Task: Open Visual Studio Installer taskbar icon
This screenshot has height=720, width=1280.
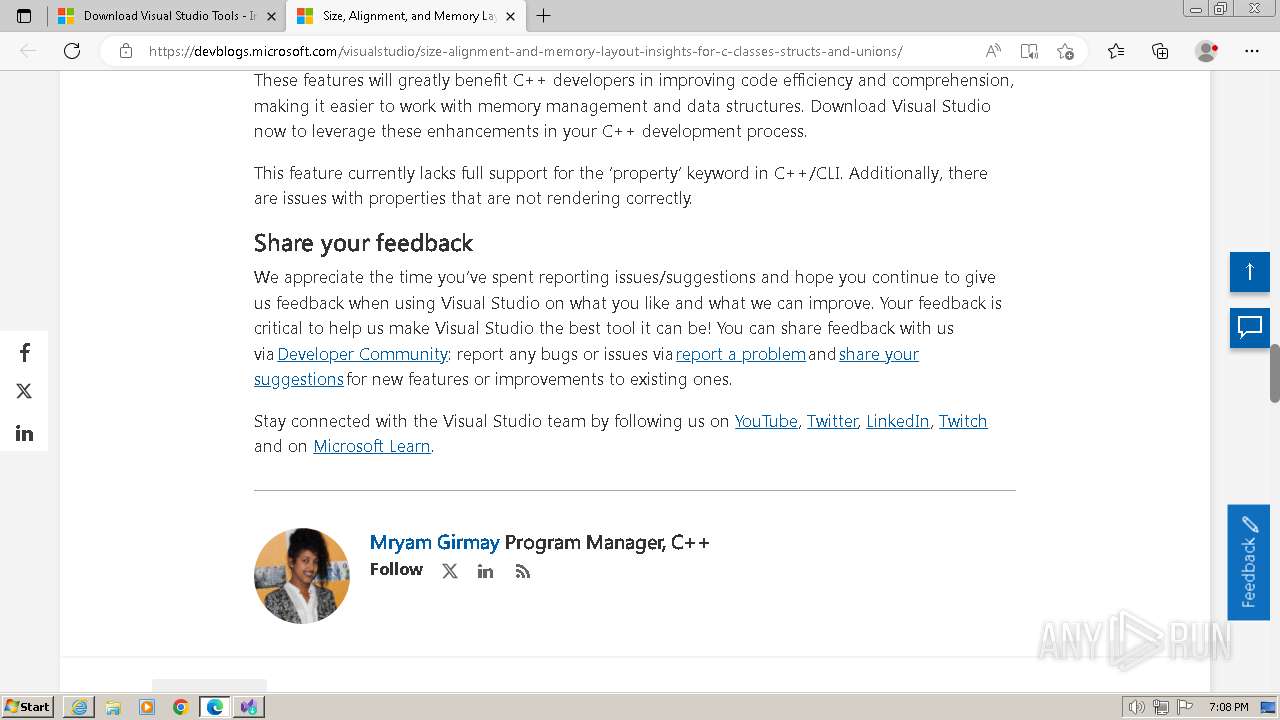Action: coord(249,707)
